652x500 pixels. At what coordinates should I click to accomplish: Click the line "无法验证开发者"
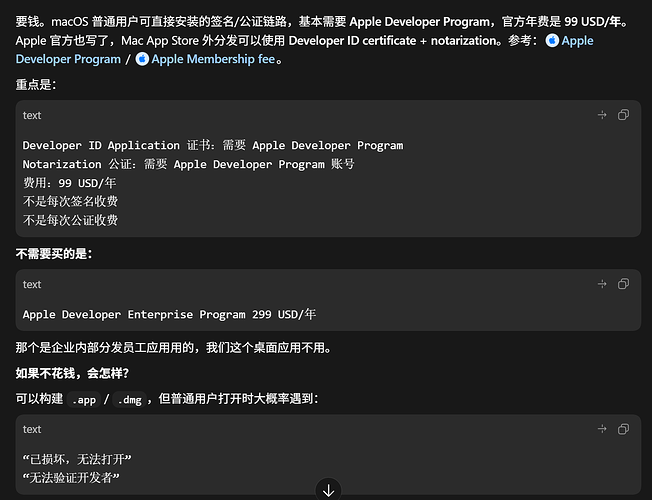[71, 478]
